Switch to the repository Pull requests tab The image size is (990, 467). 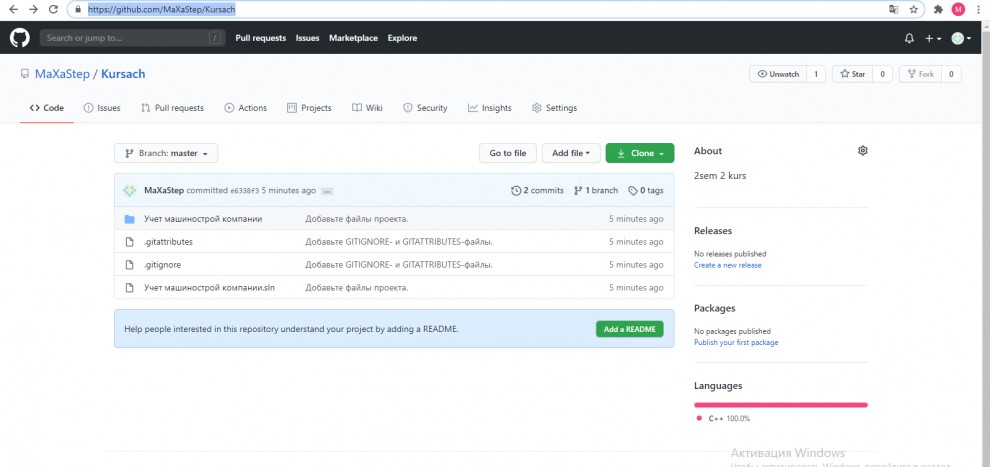(172, 108)
